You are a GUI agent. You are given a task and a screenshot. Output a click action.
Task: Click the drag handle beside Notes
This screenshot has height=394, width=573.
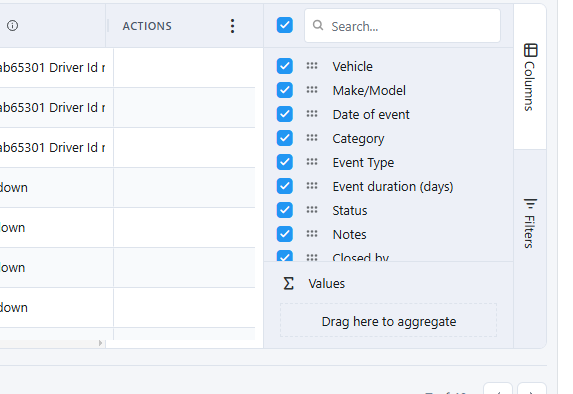pyautogui.click(x=312, y=234)
